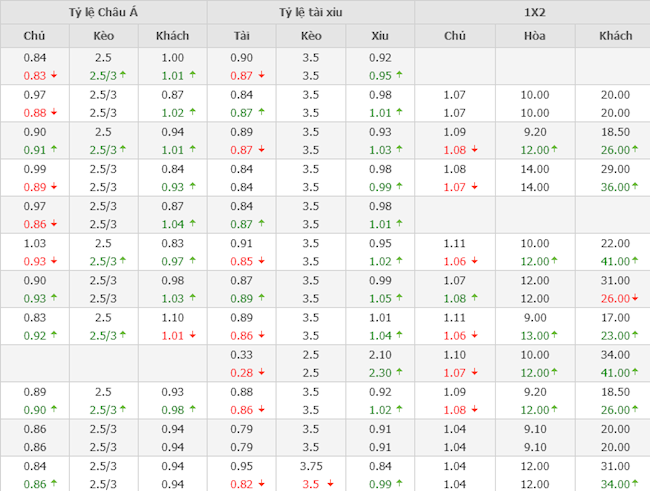650x492 pixels.
Task: Select the 3.75 Kèo value
Action: coord(311,466)
